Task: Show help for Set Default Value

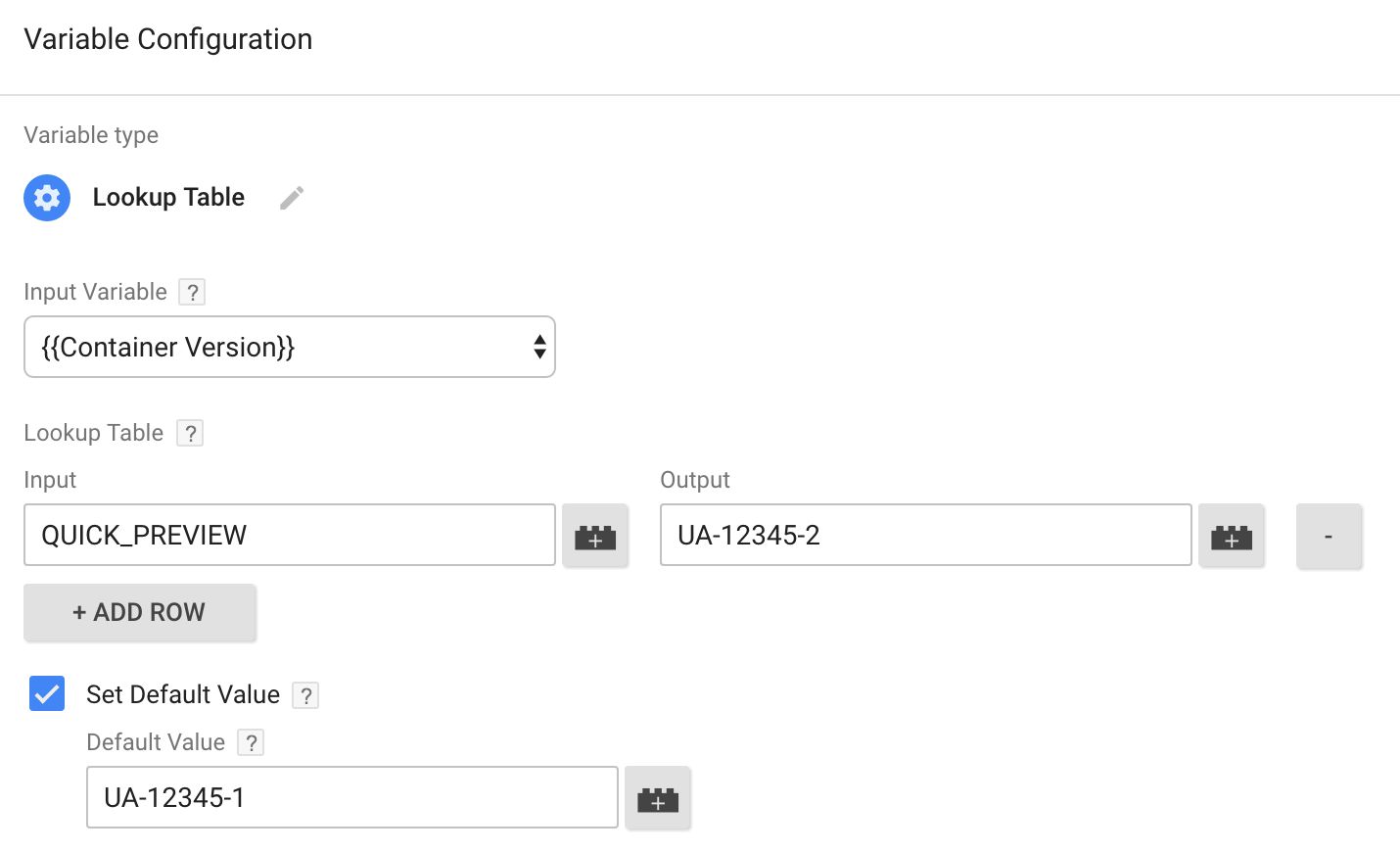Action: coord(305,695)
